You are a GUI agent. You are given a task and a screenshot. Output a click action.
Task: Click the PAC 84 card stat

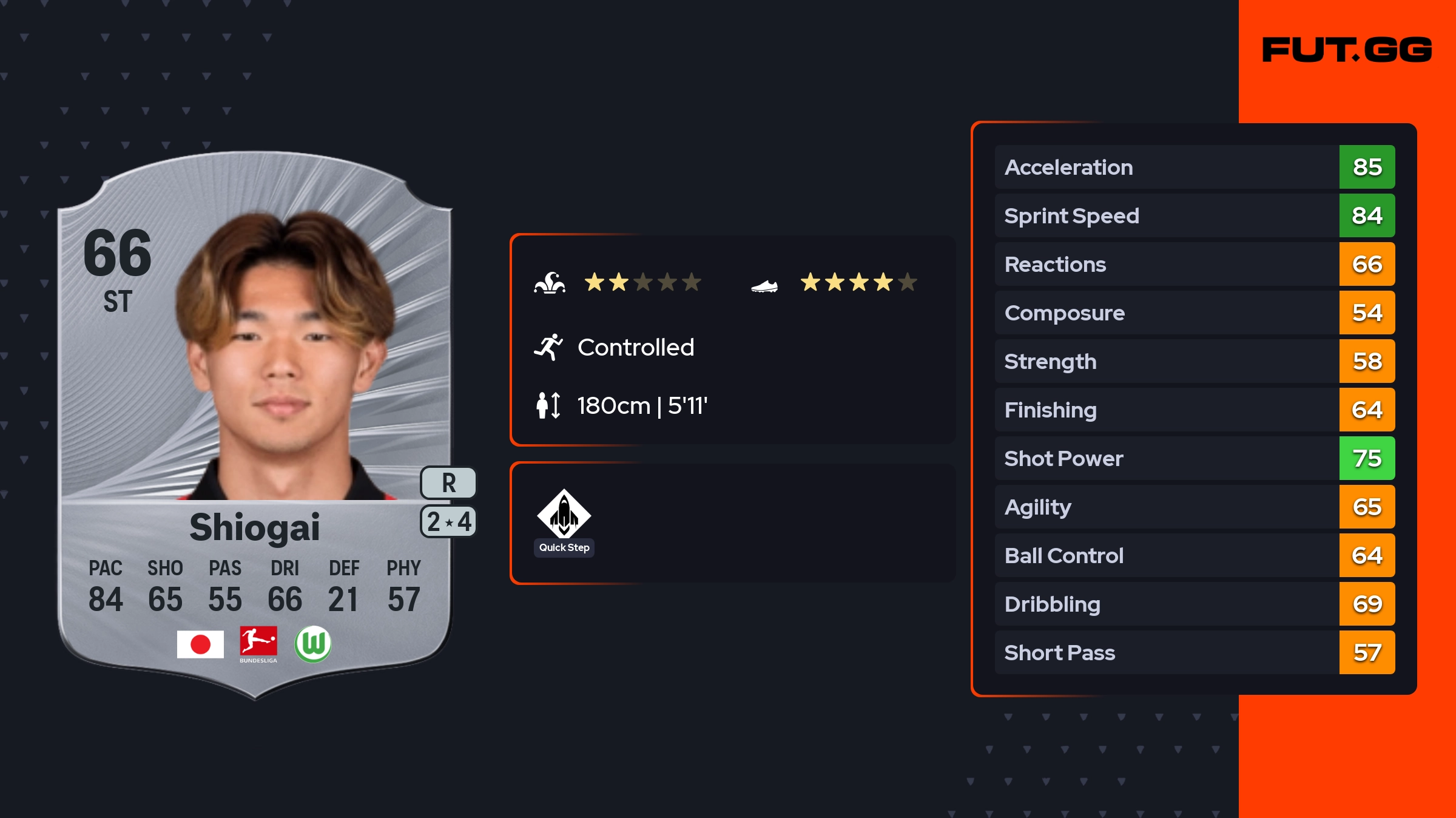coord(106,586)
